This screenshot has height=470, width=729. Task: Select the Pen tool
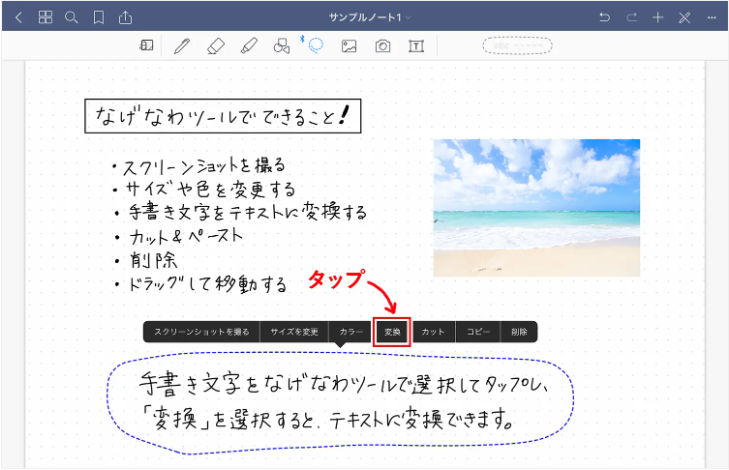tap(182, 46)
